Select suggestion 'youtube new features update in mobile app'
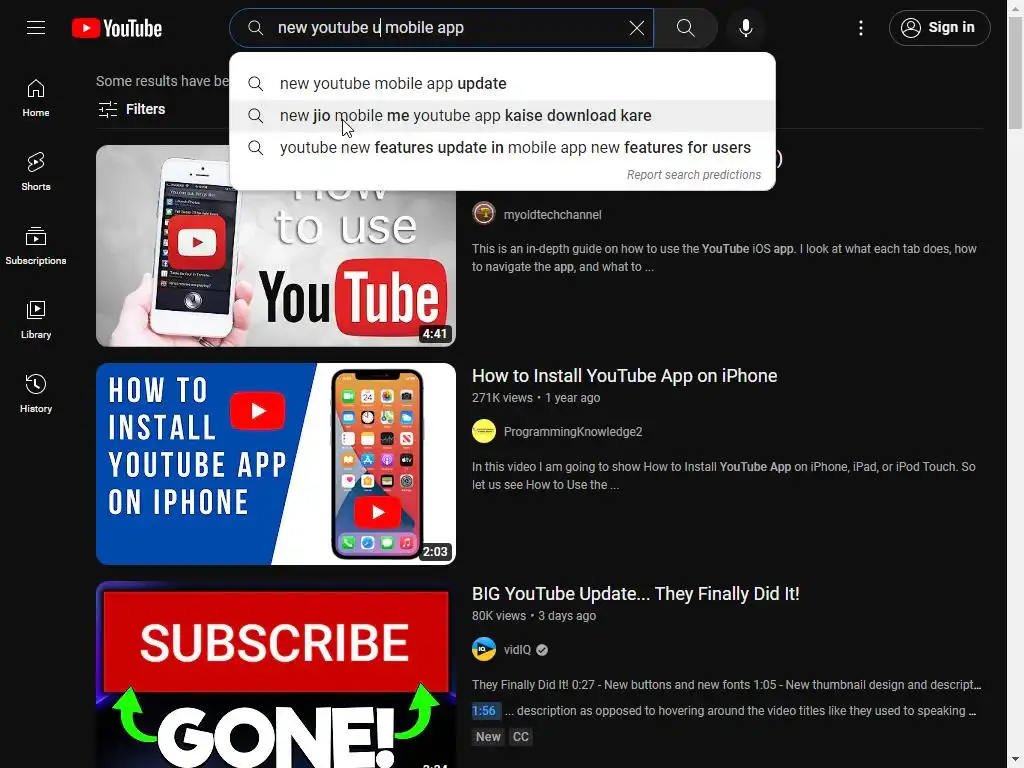 502,148
